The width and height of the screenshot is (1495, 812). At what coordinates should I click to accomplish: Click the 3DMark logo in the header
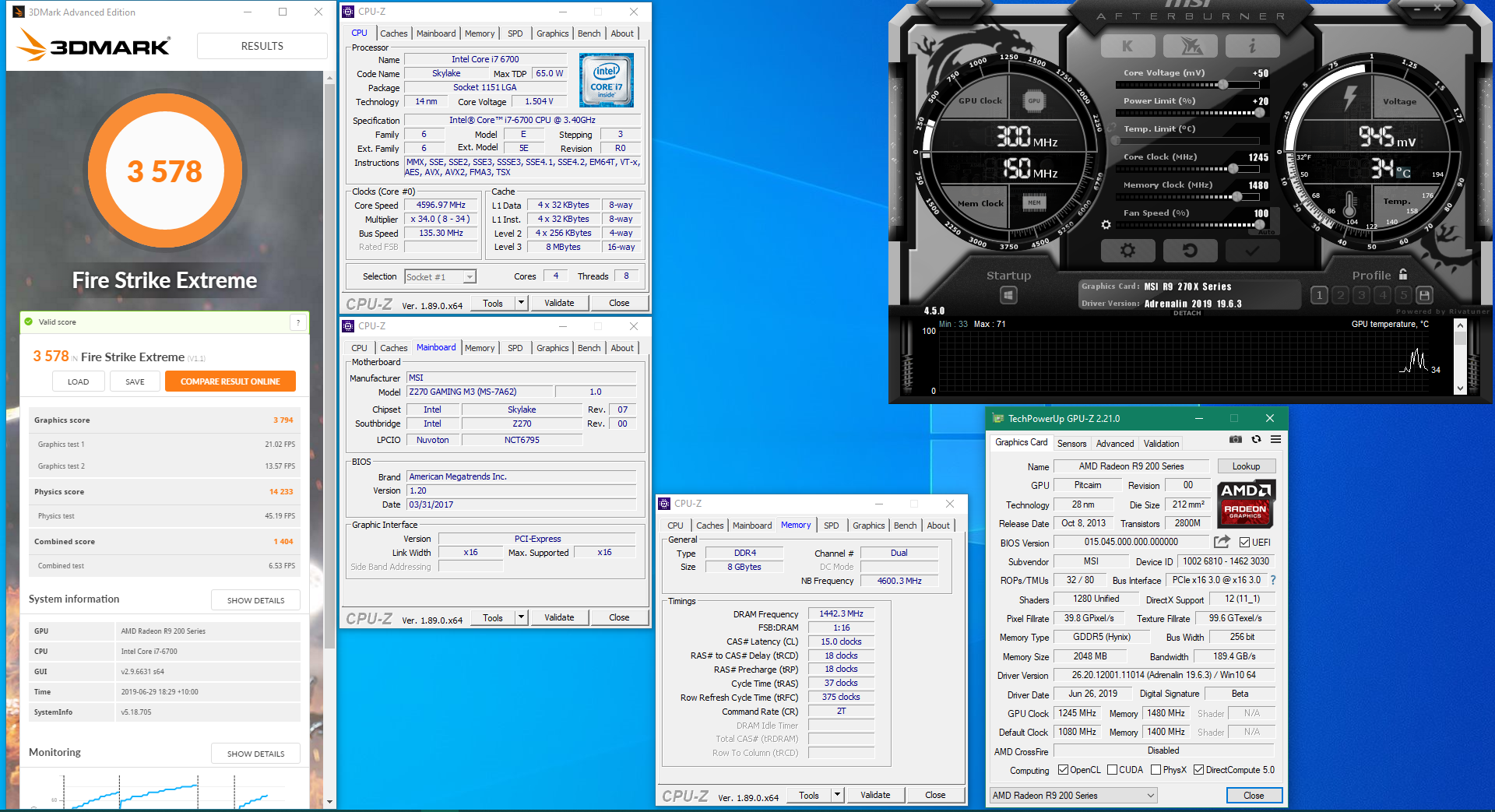click(93, 45)
